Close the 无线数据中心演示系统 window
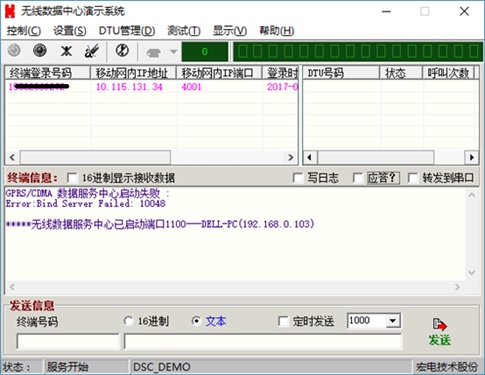Viewport: 485px width, 375px height. coord(464,12)
